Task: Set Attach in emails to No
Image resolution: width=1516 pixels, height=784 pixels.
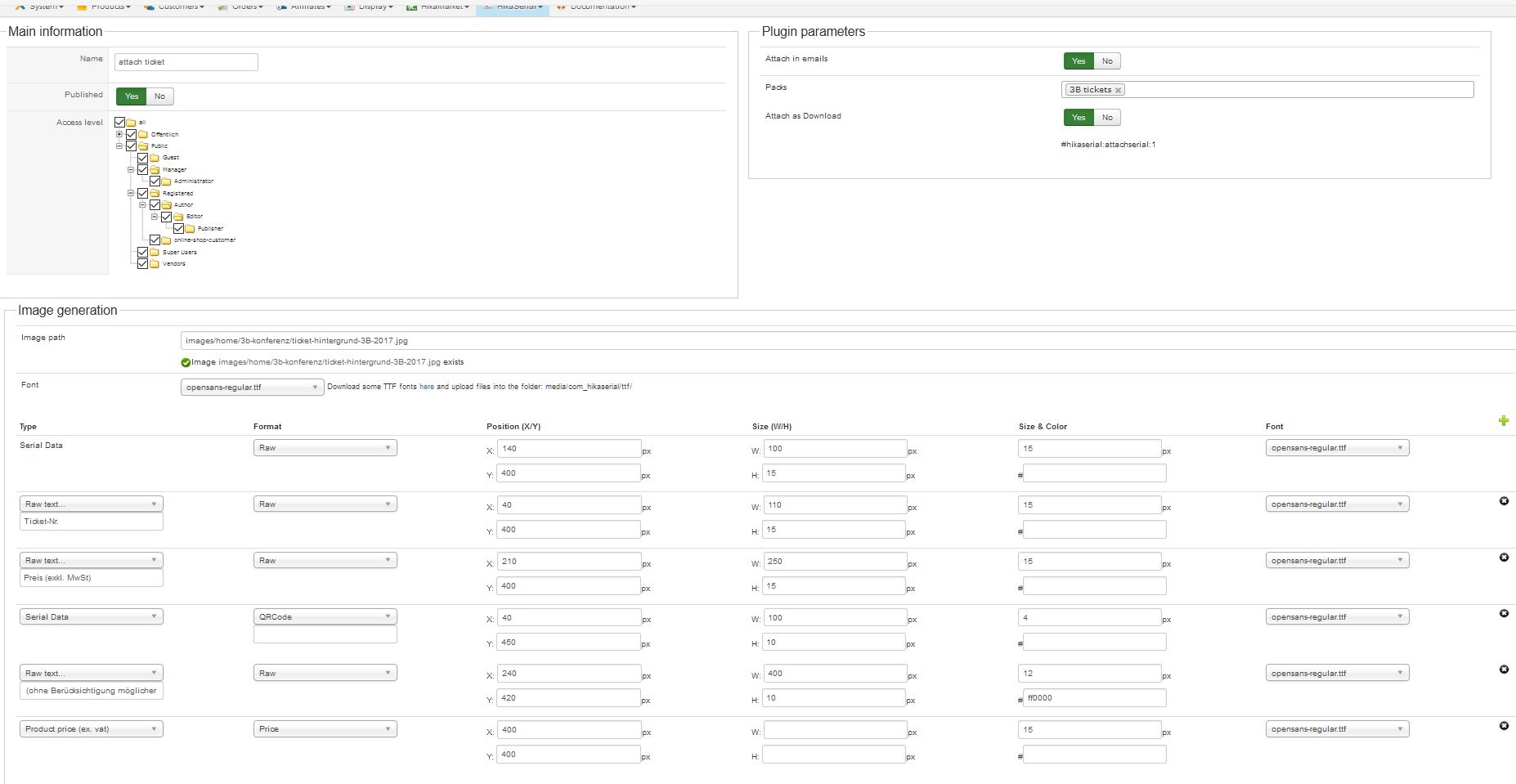Action: click(1106, 61)
